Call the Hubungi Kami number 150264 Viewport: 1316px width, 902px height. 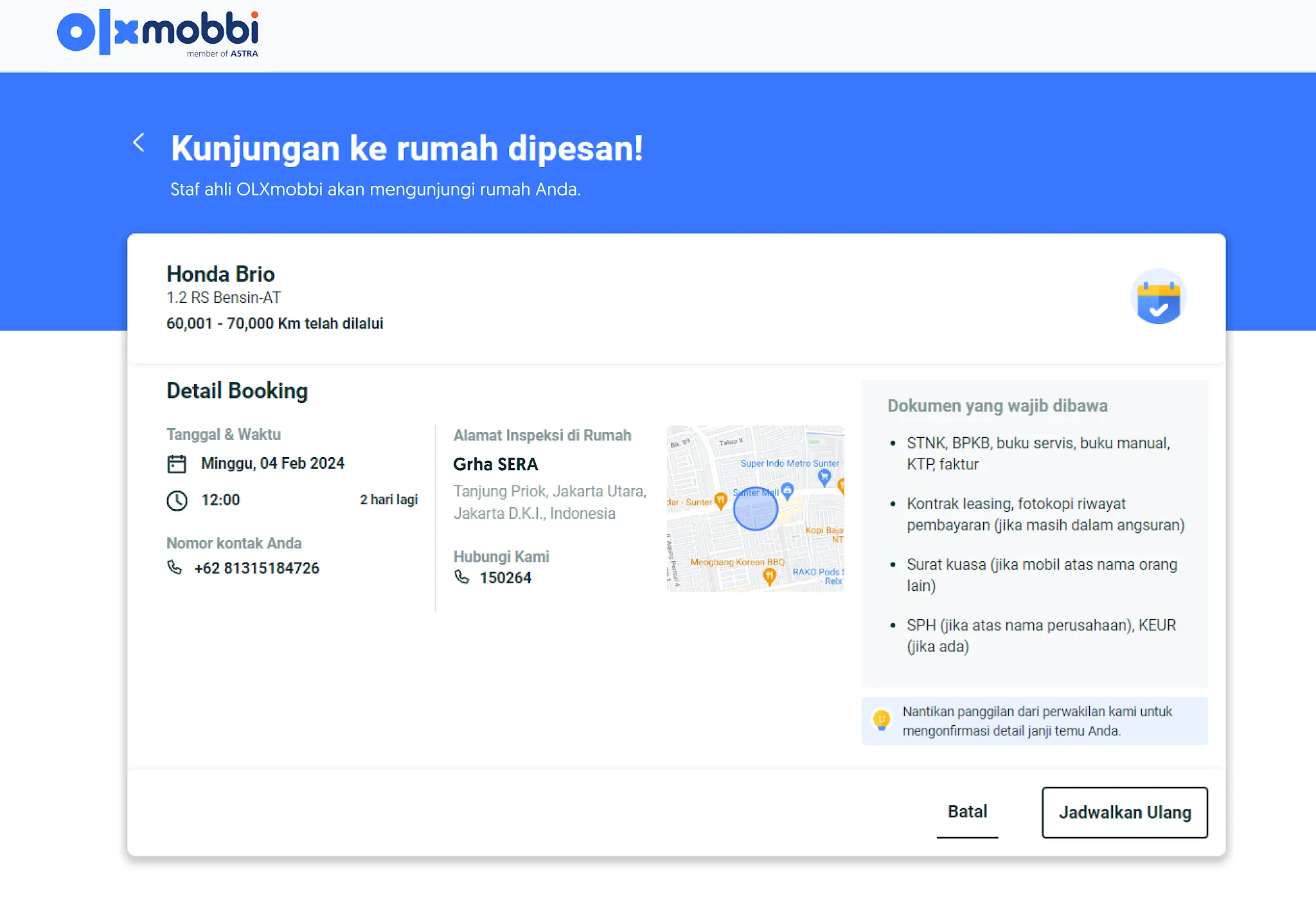coord(506,577)
